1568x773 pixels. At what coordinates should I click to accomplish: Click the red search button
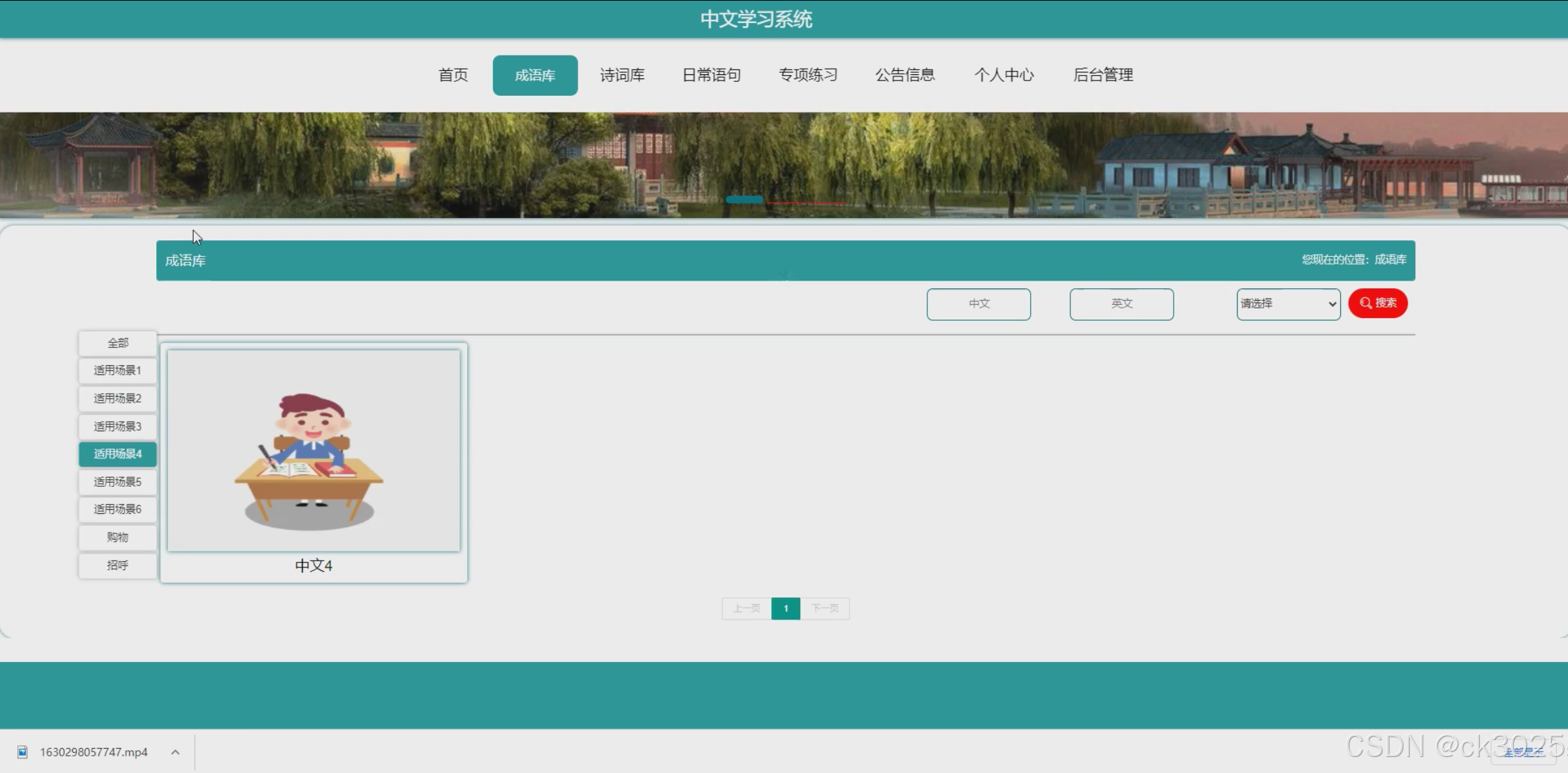[1377, 304]
